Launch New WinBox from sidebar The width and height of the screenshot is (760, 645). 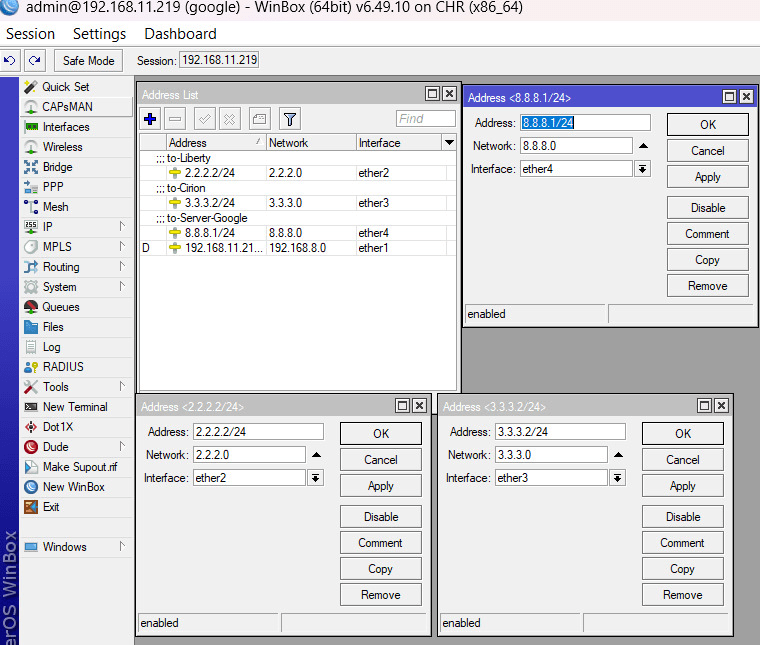tap(77, 487)
